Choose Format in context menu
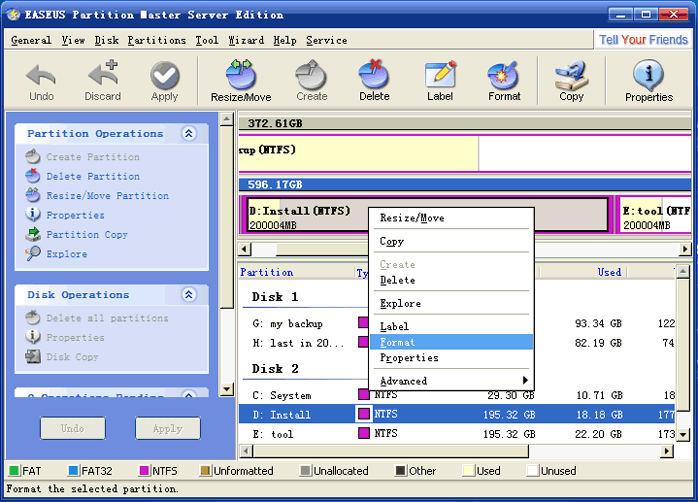 (451, 342)
